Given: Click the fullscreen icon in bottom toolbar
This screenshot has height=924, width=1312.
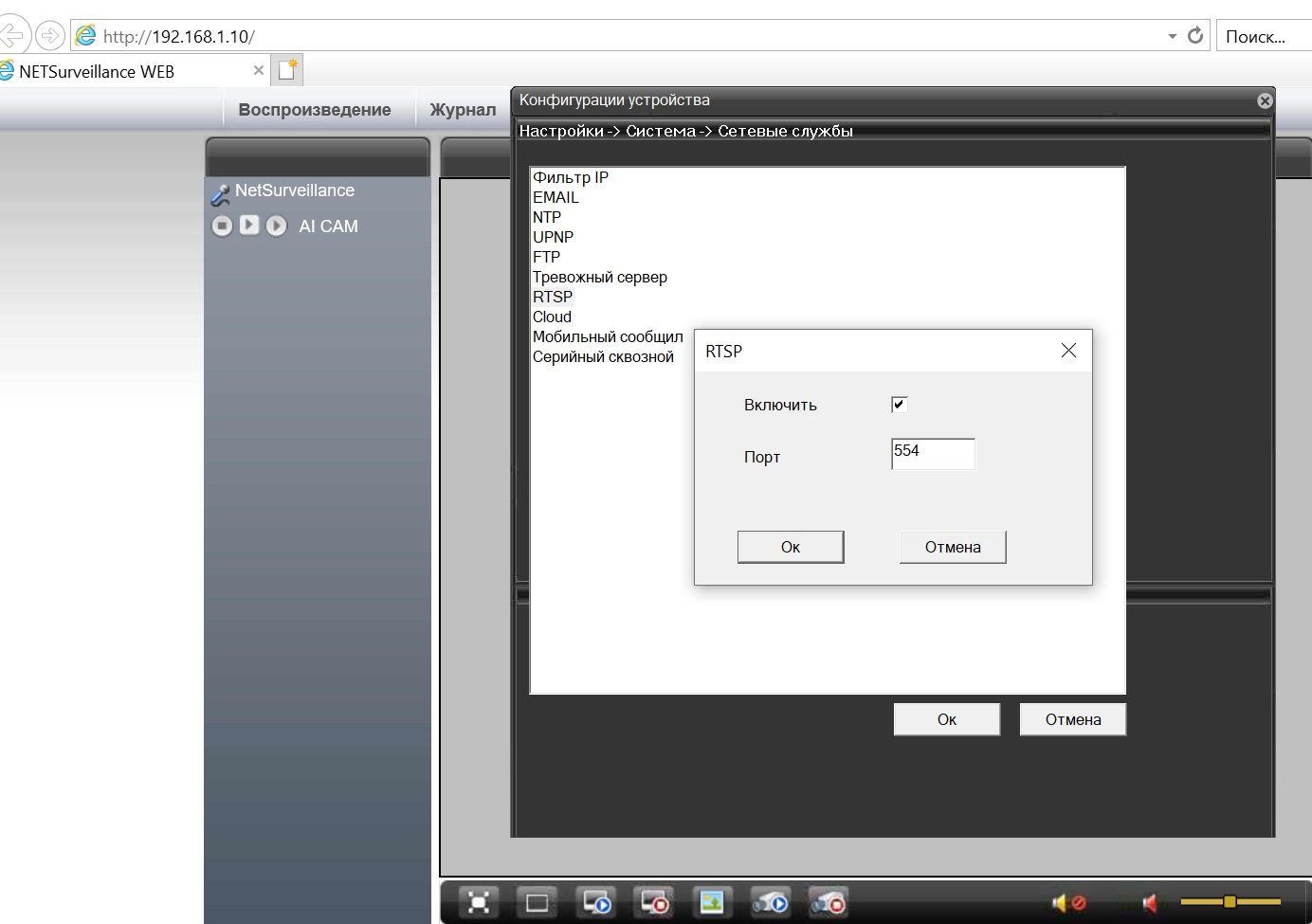Looking at the screenshot, I should pyautogui.click(x=479, y=903).
